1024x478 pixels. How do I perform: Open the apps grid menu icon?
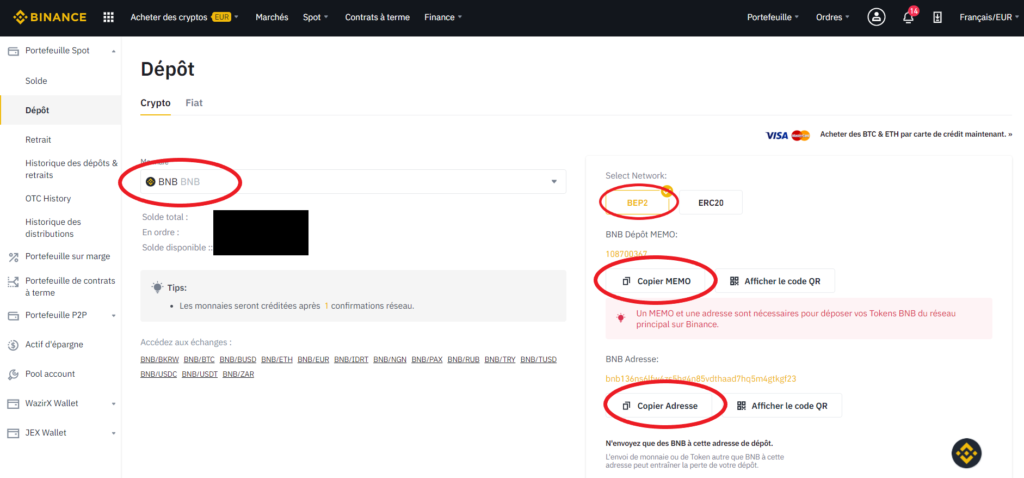[x=108, y=17]
